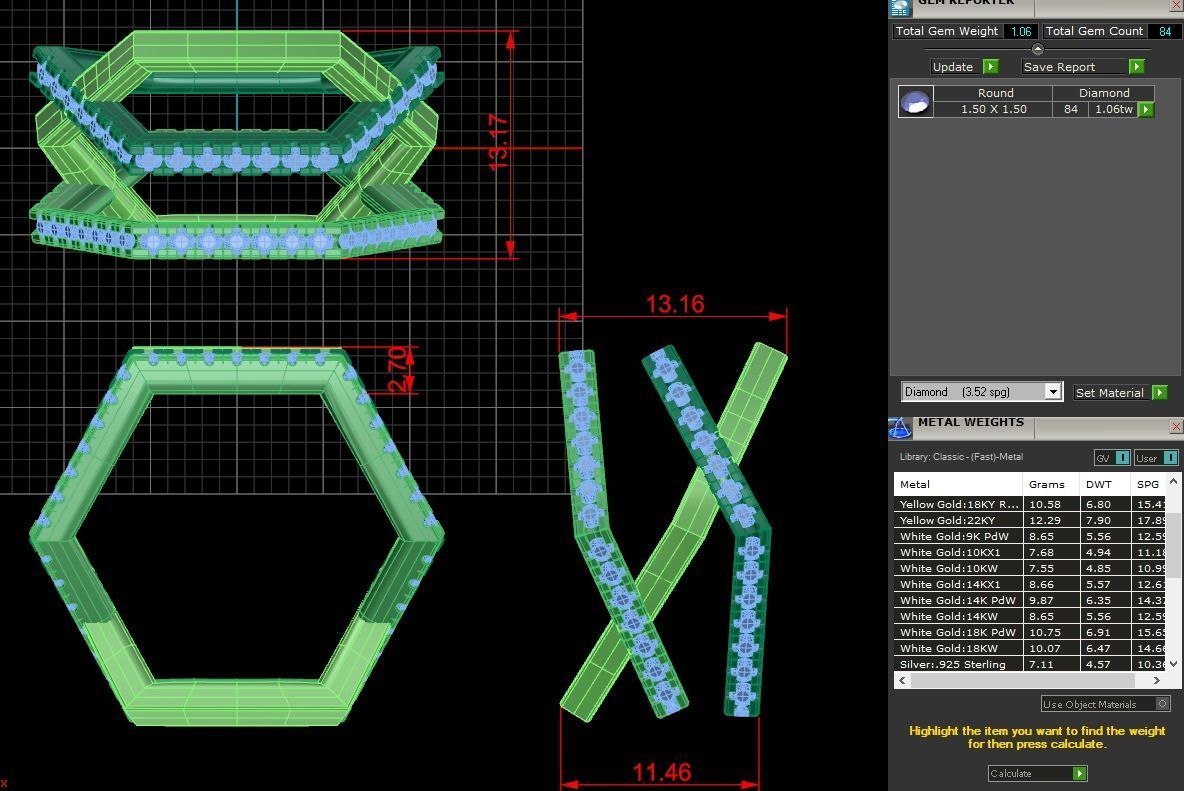Screen dimensions: 1184x791
Task: Click the DWT column header
Action: click(1104, 484)
